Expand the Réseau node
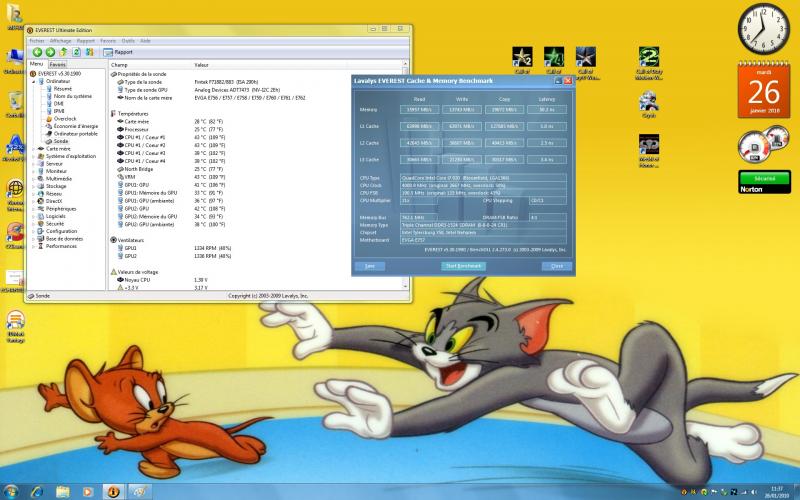The height and width of the screenshot is (500, 800). [34, 194]
